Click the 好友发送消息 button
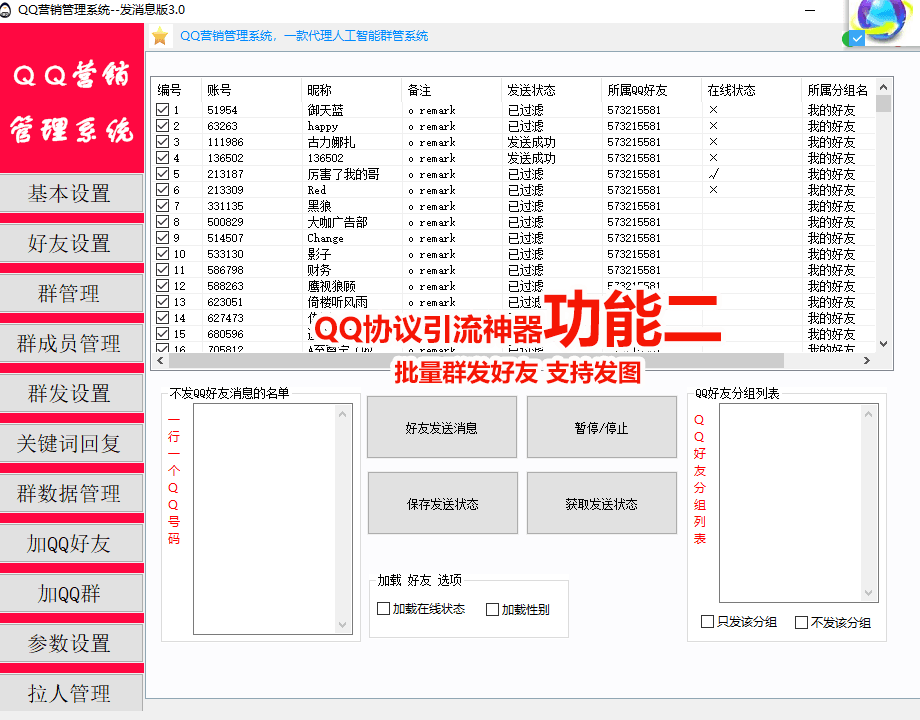The width and height of the screenshot is (920, 720). (x=442, y=427)
